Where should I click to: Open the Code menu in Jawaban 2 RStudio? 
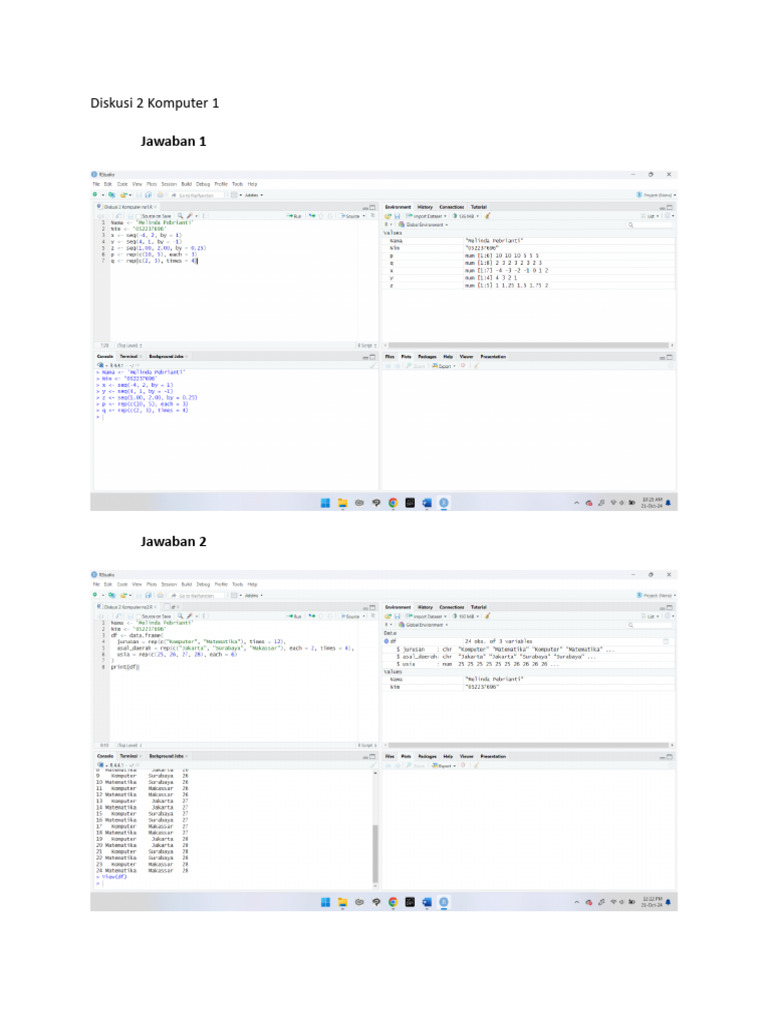click(x=122, y=584)
